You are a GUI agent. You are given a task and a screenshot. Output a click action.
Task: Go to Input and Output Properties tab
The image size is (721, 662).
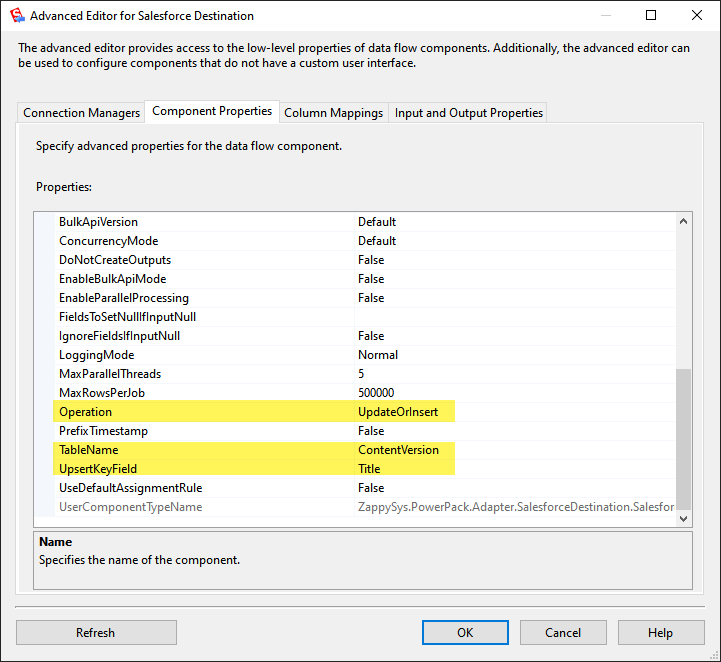coord(468,113)
